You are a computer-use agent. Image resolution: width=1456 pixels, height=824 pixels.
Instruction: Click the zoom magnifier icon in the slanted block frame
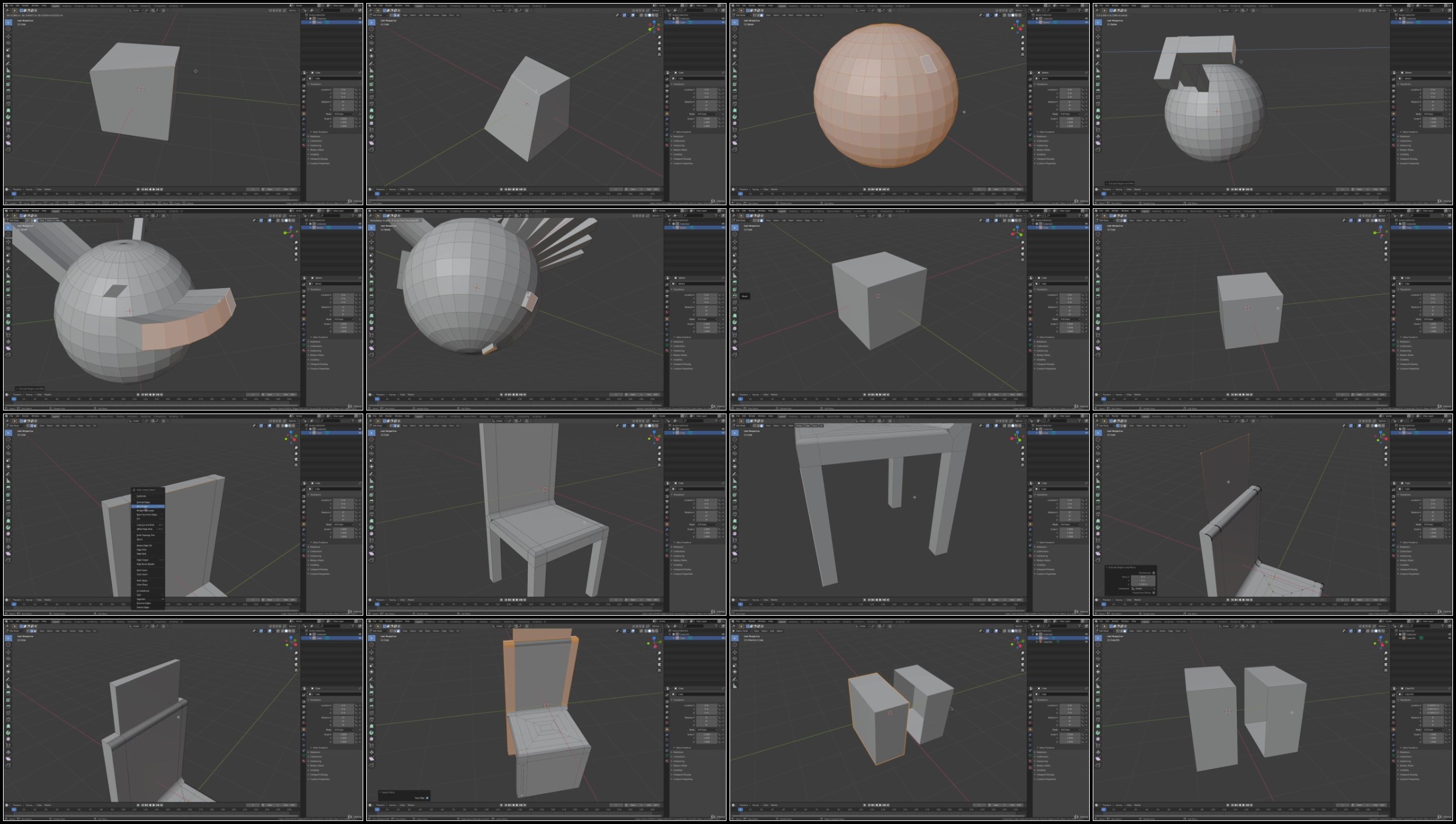(x=659, y=37)
